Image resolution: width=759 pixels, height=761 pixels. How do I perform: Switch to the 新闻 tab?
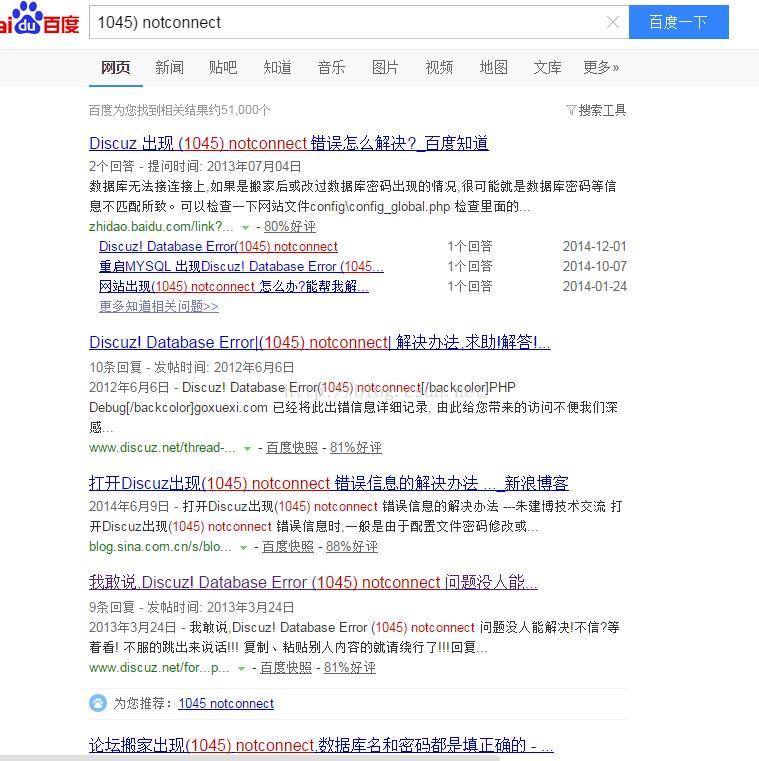tap(169, 67)
